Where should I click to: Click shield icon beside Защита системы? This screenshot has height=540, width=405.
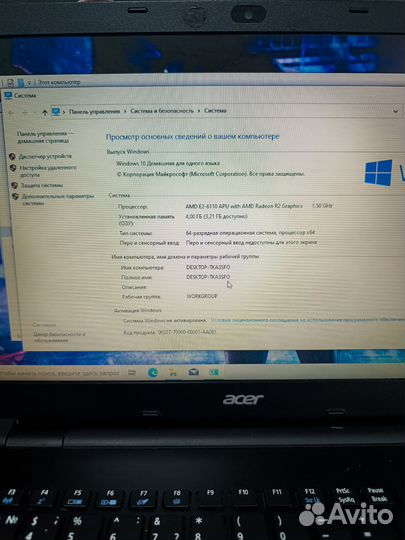[14, 185]
